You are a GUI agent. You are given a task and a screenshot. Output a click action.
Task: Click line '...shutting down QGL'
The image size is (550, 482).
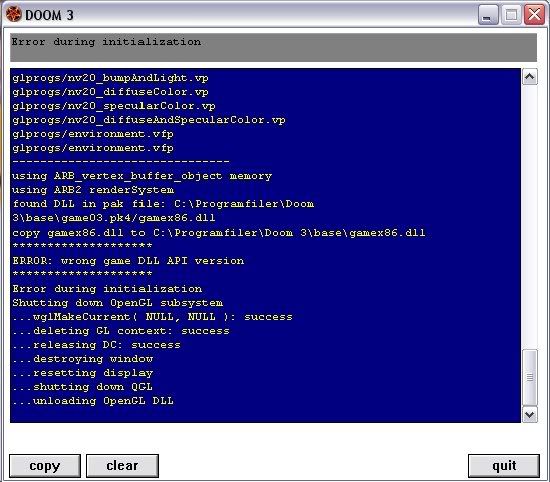pyautogui.click(x=82, y=387)
